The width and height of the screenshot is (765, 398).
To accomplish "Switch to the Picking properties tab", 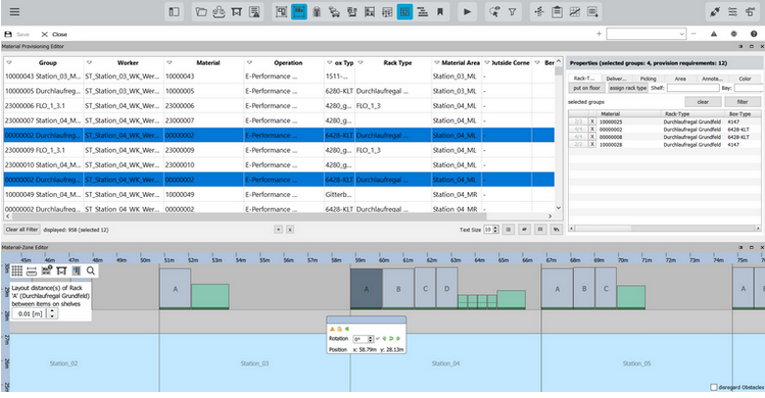I will coord(648,78).
